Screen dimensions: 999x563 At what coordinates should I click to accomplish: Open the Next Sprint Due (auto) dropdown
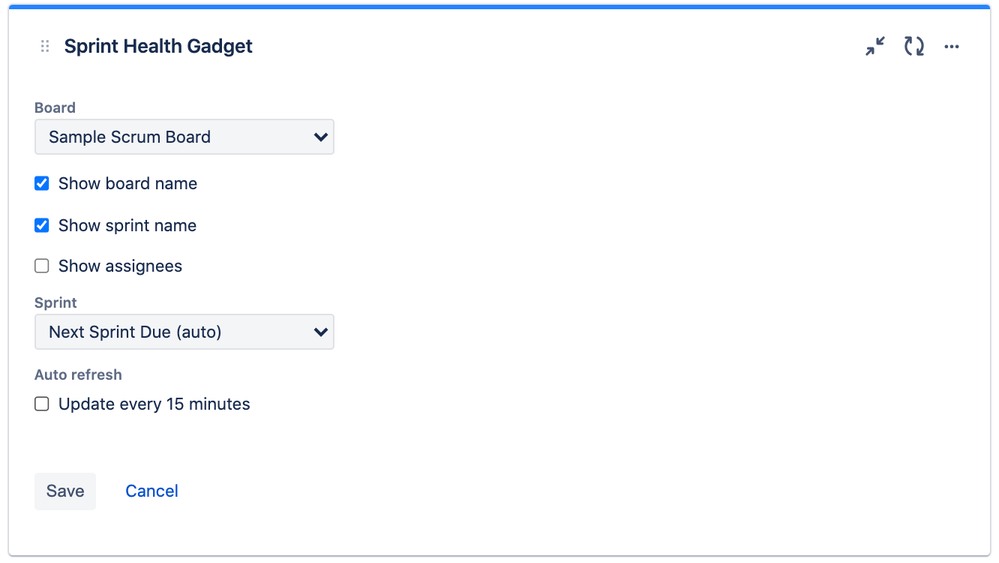[184, 332]
